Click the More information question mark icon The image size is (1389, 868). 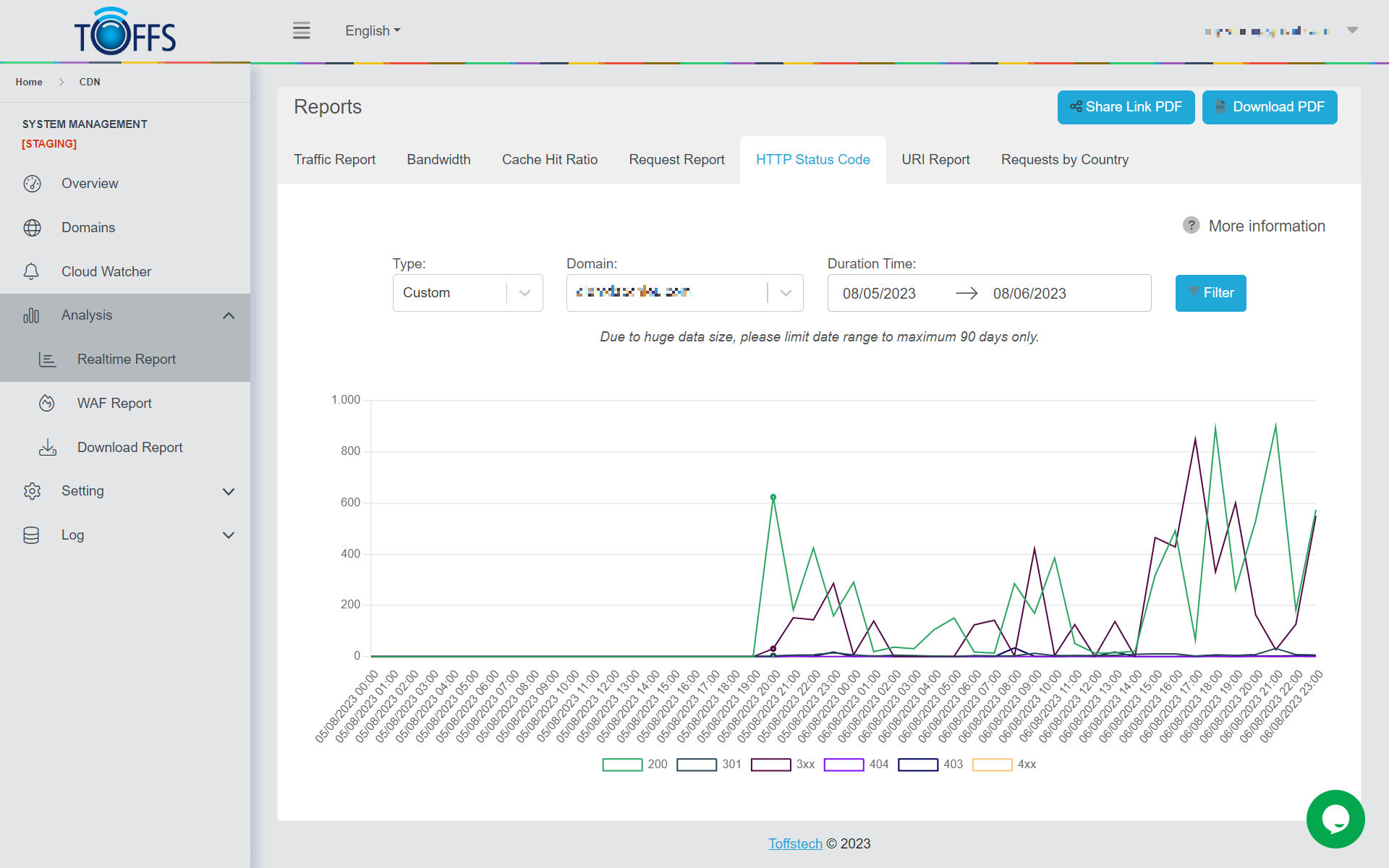pyautogui.click(x=1191, y=226)
